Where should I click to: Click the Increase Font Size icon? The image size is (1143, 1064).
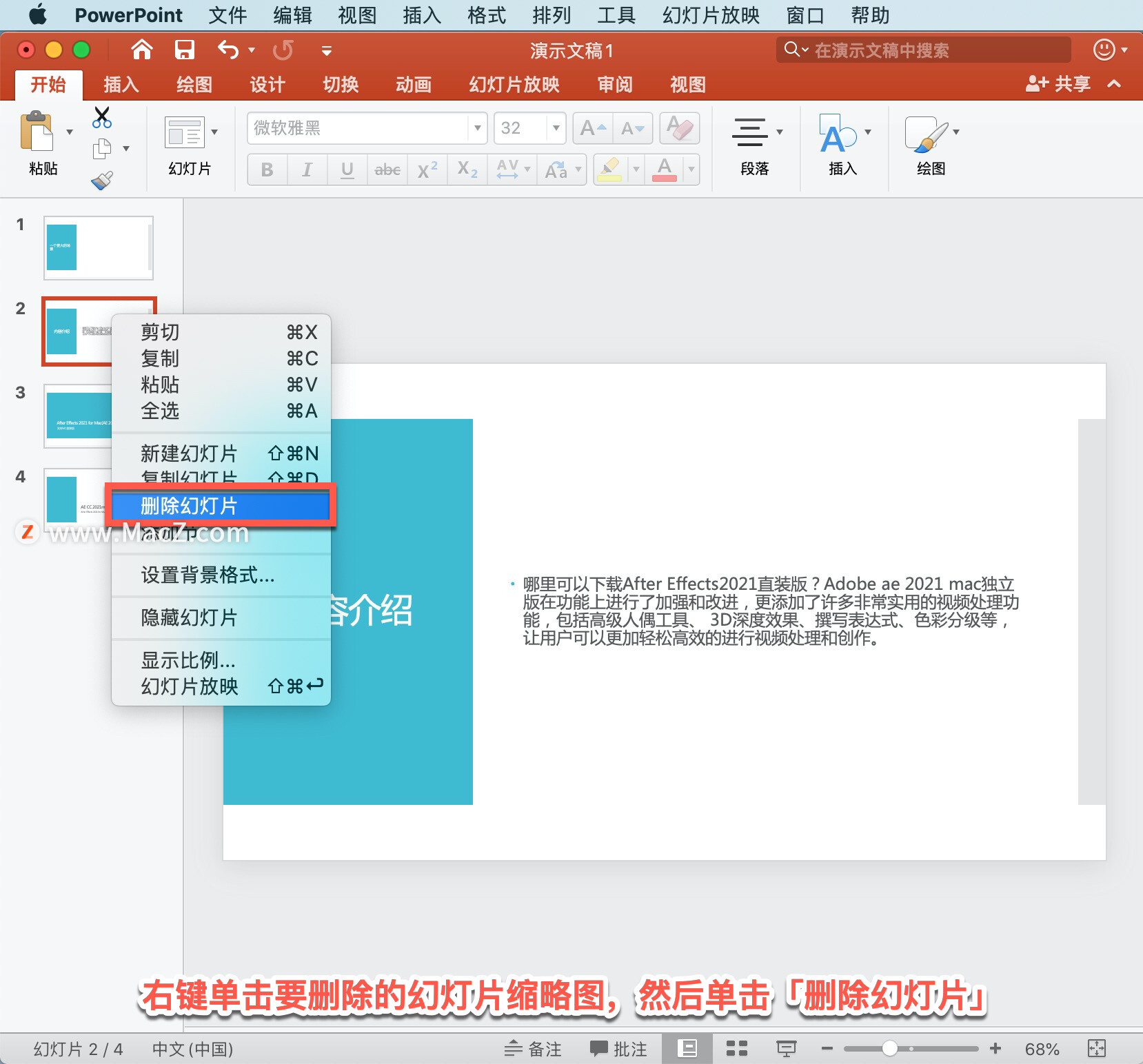tap(592, 128)
